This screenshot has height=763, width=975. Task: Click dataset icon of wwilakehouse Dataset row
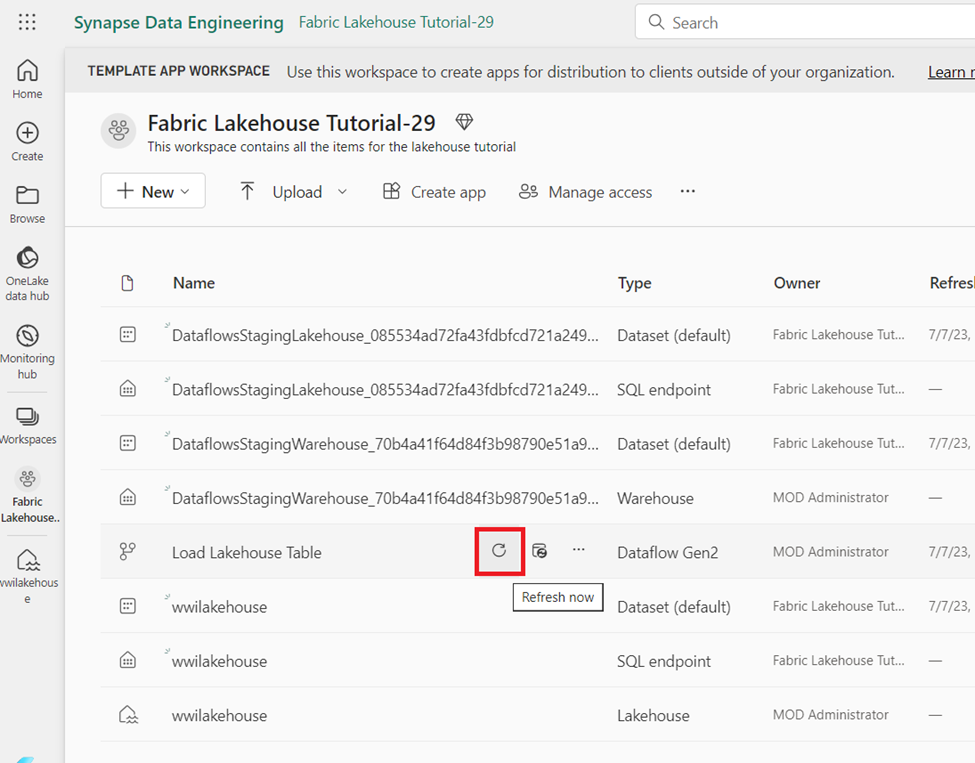point(127,606)
